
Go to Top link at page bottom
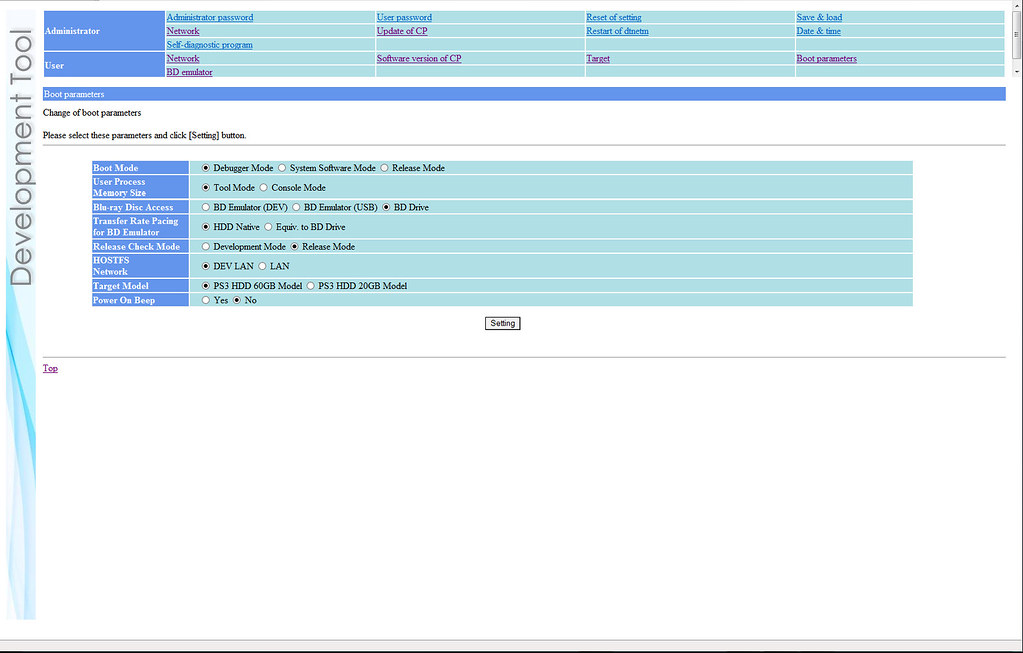tap(50, 368)
